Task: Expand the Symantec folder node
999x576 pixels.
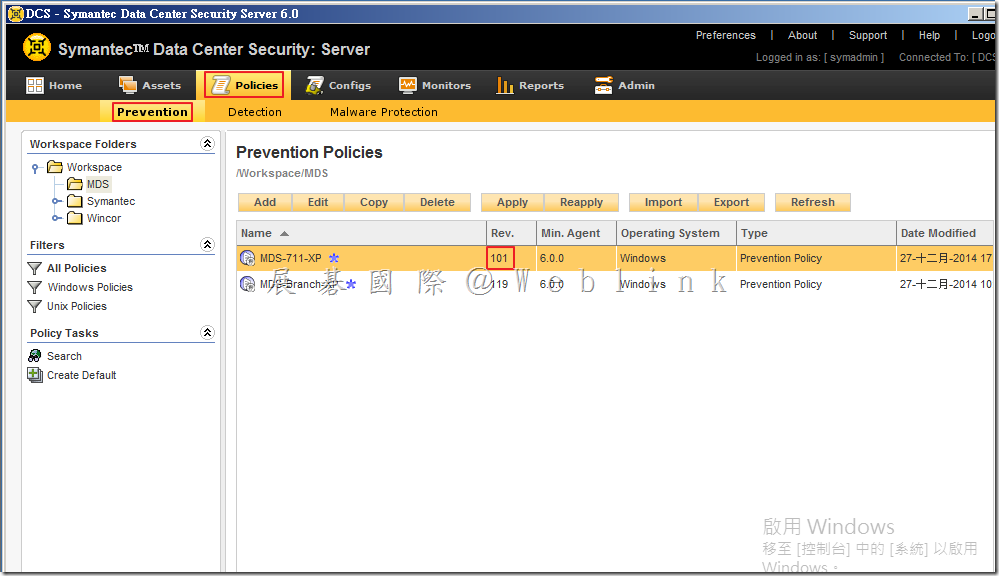Action: (56, 201)
